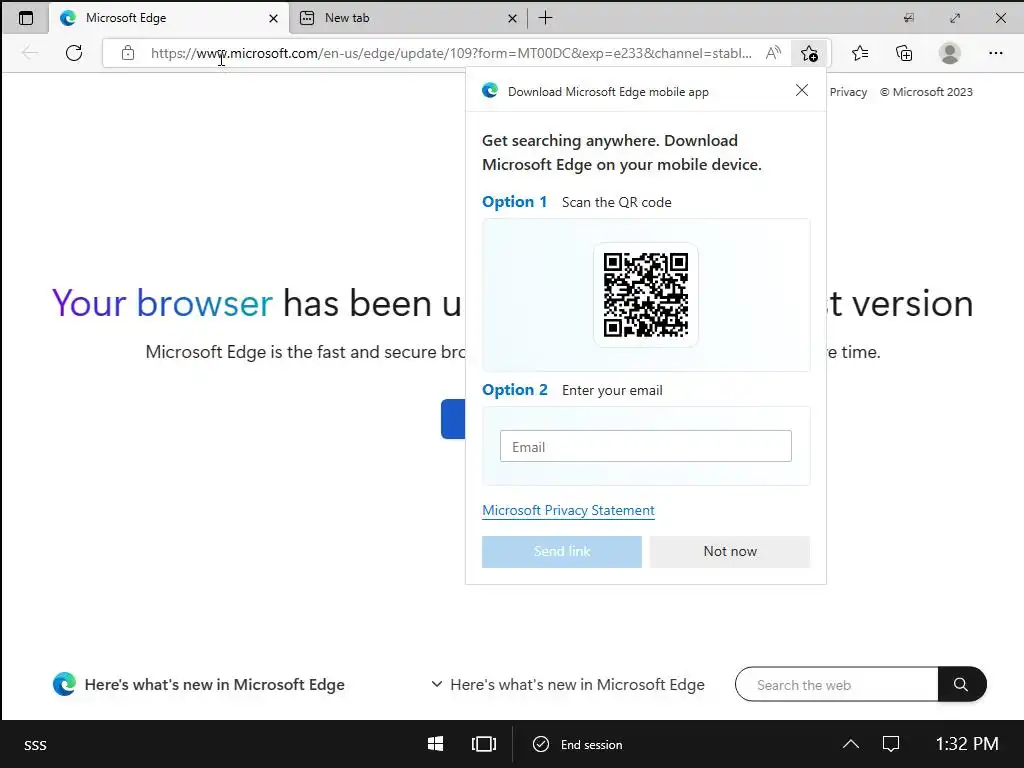Click the Edge logo in popup header
The image size is (1024, 768).
[490, 91]
